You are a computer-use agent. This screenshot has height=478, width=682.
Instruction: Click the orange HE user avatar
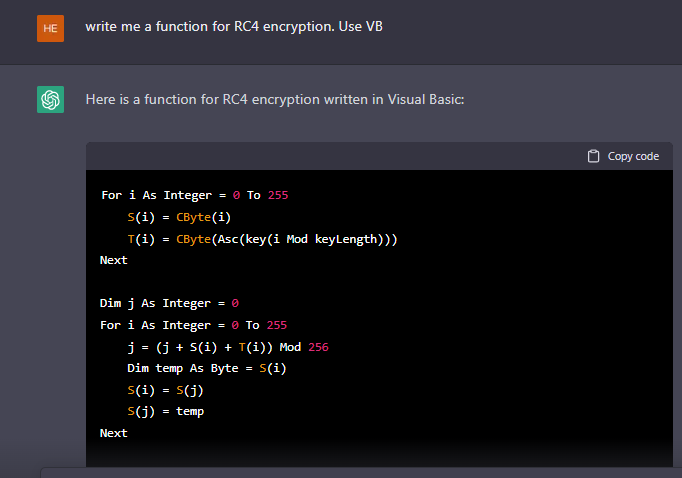tap(50, 28)
